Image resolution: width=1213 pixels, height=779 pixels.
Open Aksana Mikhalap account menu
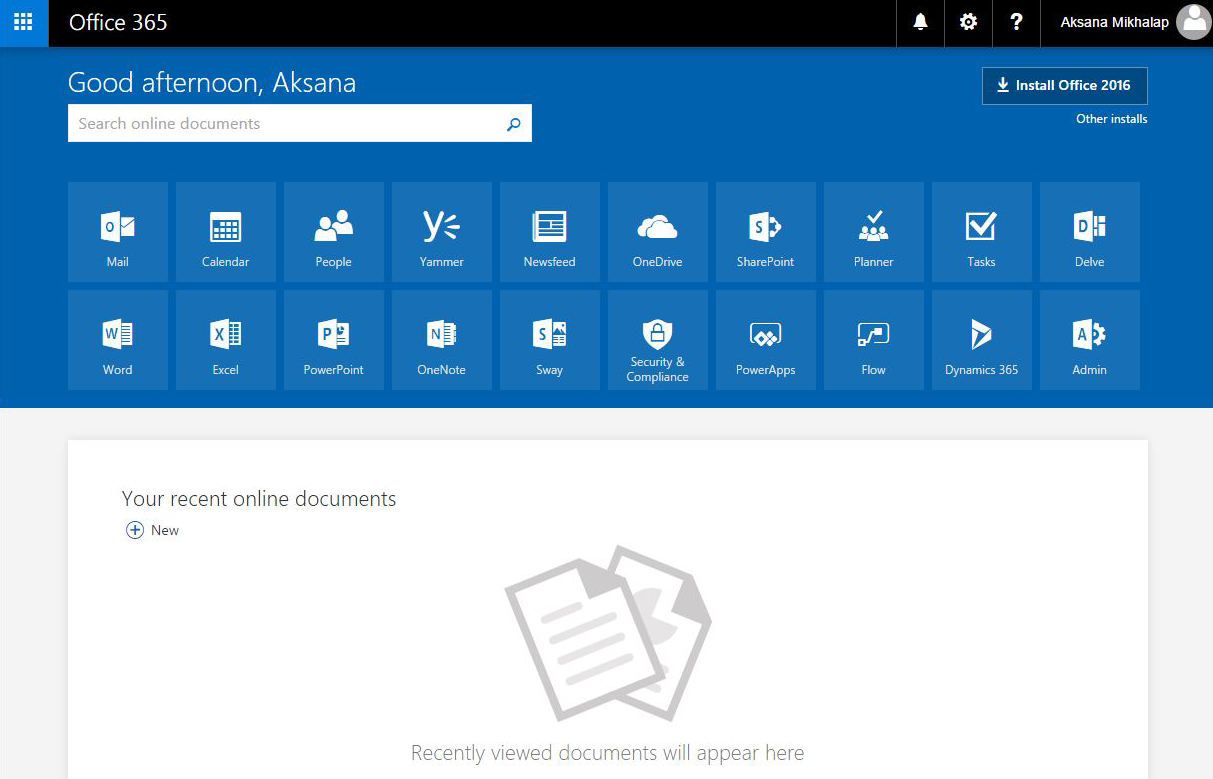tap(1127, 22)
